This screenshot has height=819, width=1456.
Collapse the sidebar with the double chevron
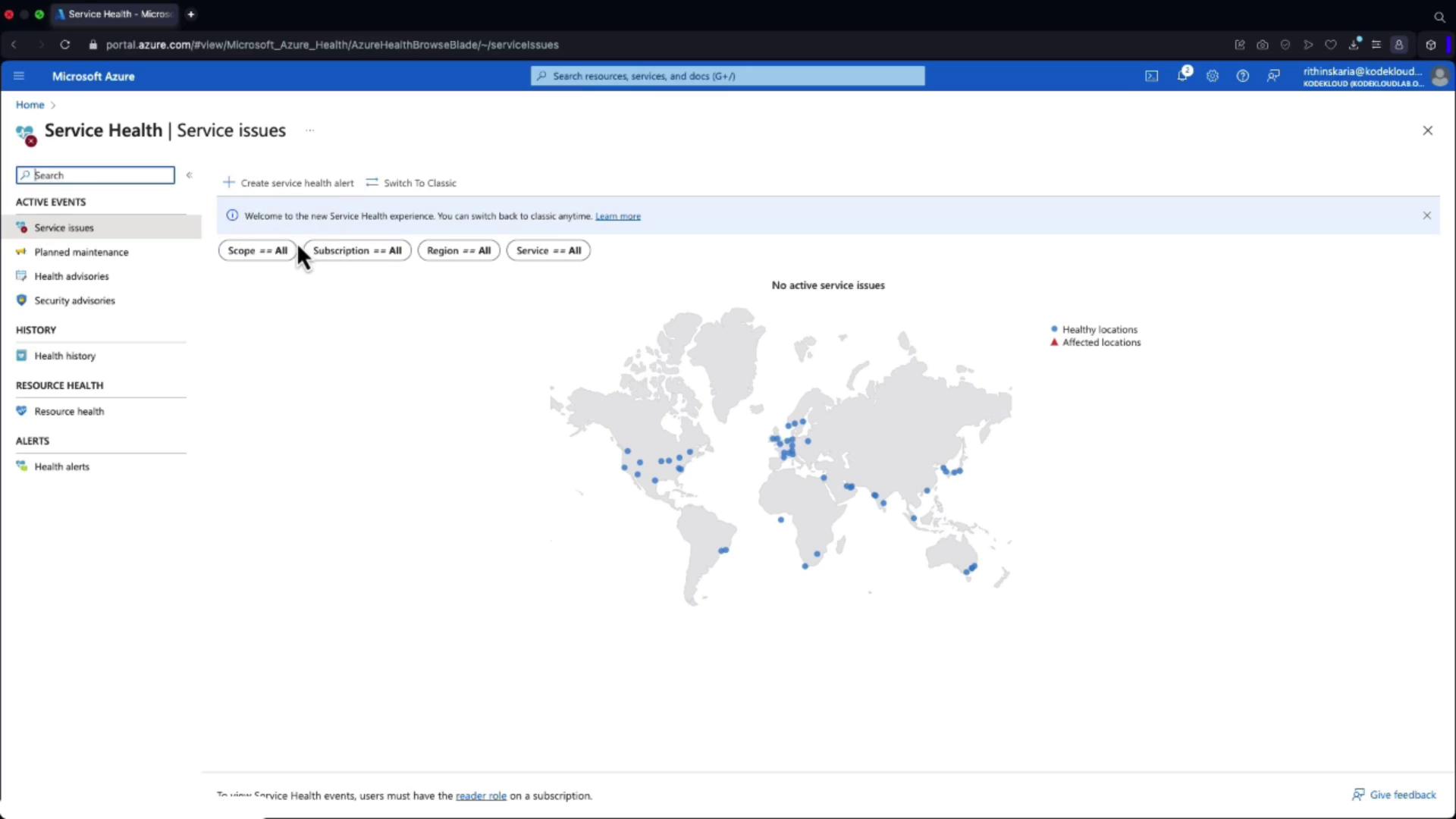[189, 175]
